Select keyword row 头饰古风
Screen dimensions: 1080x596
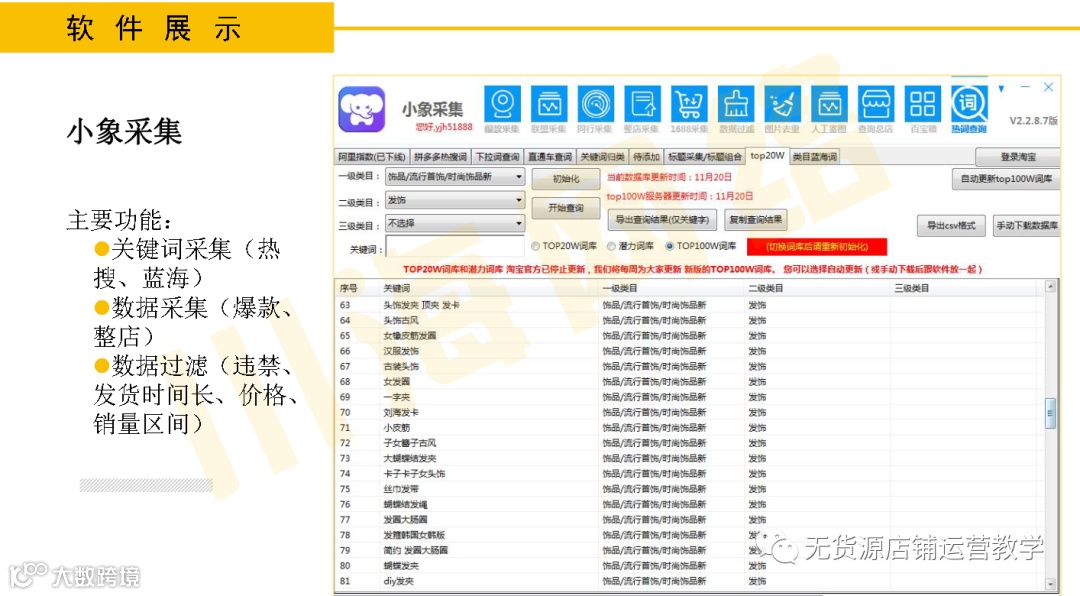[689, 320]
